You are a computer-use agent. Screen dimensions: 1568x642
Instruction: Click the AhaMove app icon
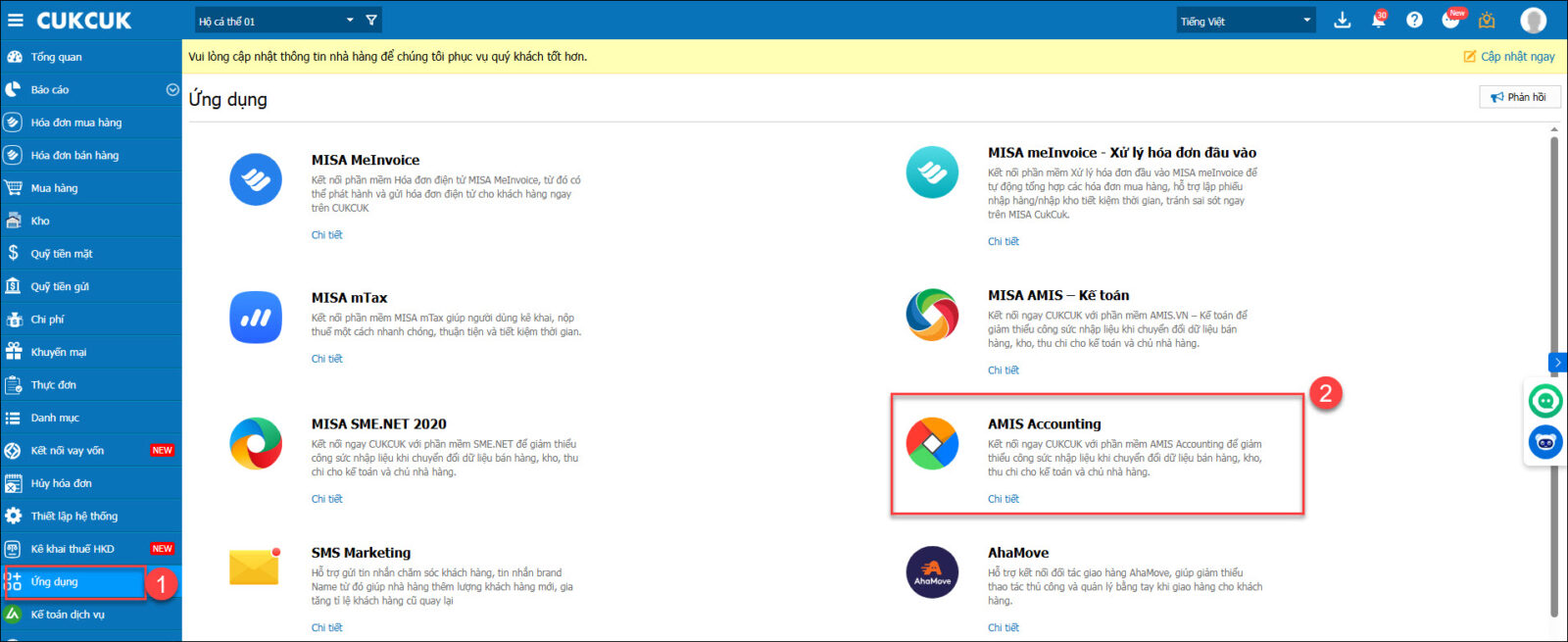pos(932,572)
